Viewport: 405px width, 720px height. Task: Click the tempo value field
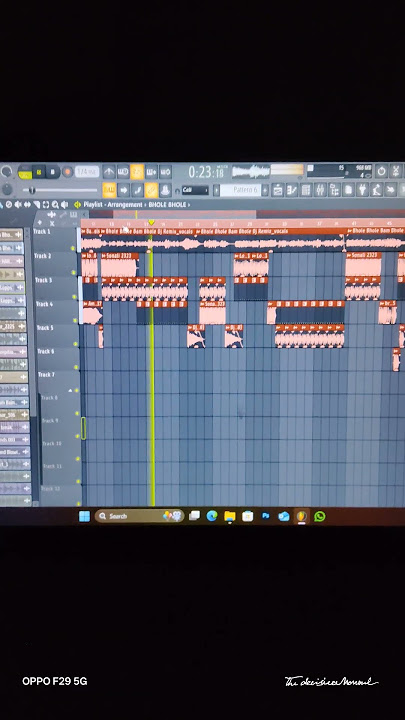(x=87, y=172)
